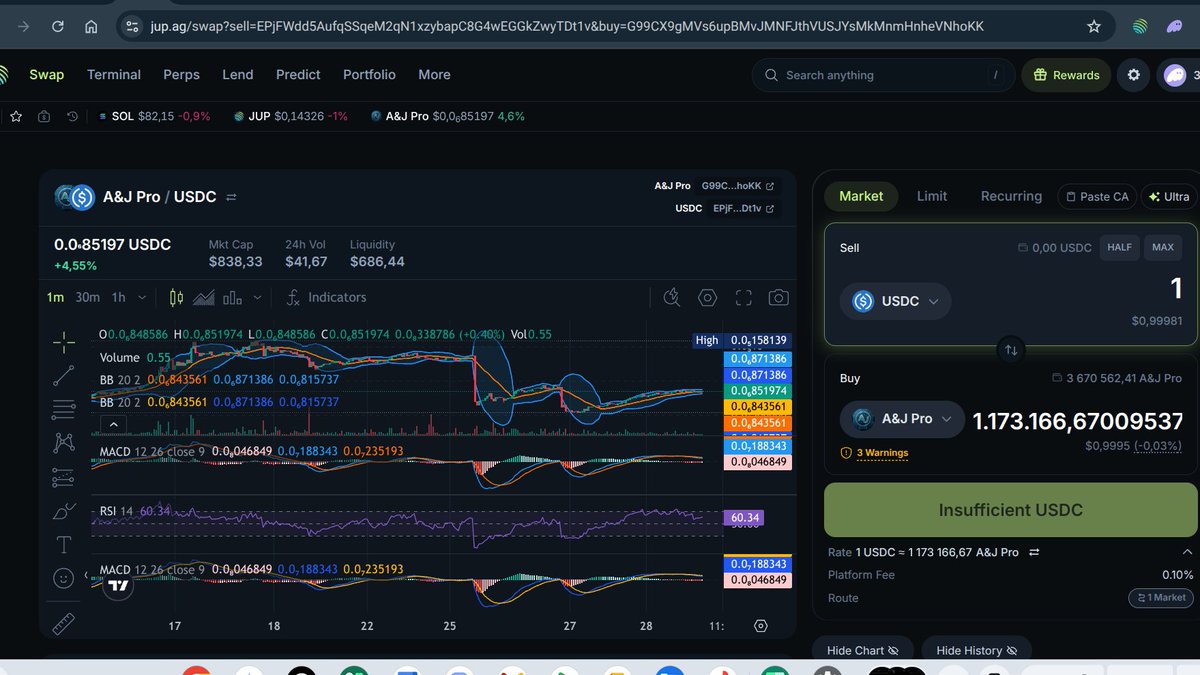Open the Swap page
The width and height of the screenshot is (1200, 675).
(46, 75)
